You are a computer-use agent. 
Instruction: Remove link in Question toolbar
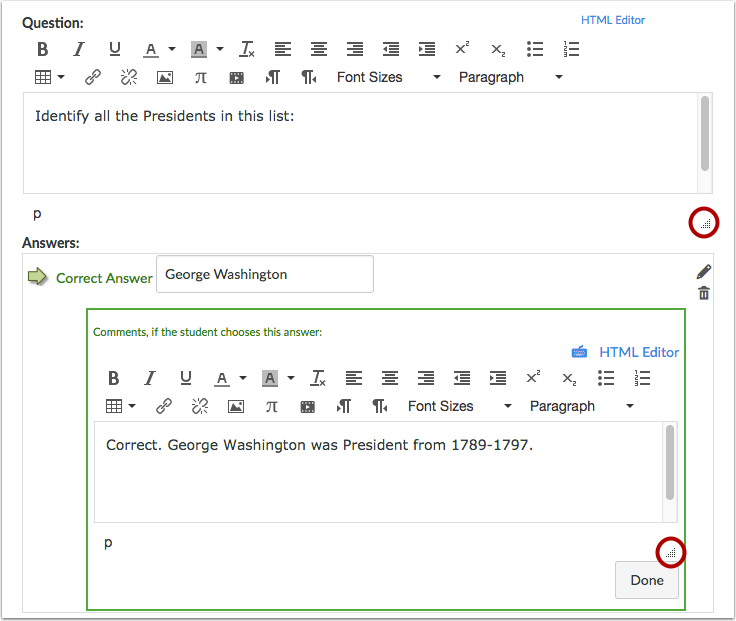[x=129, y=77]
